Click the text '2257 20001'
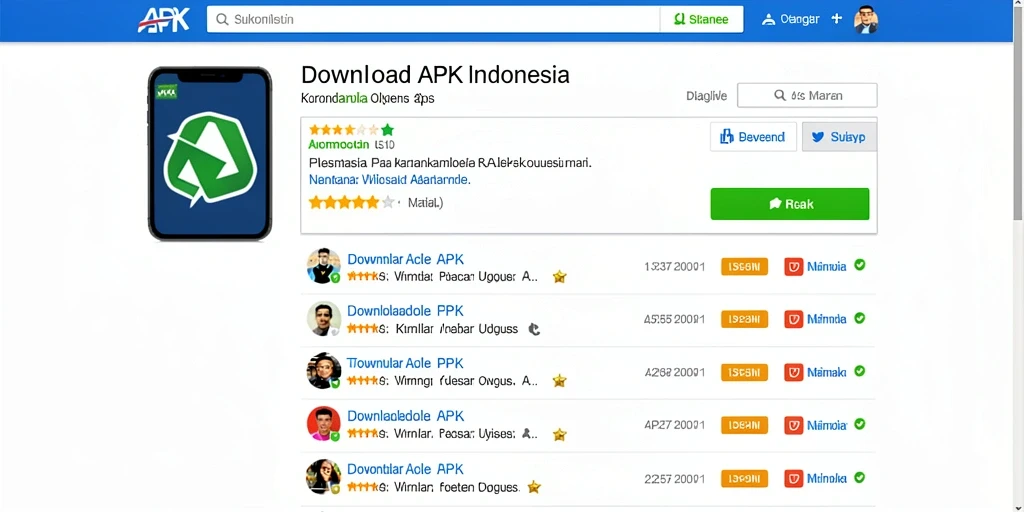Viewport: 1024px width, 512px height. click(x=675, y=479)
